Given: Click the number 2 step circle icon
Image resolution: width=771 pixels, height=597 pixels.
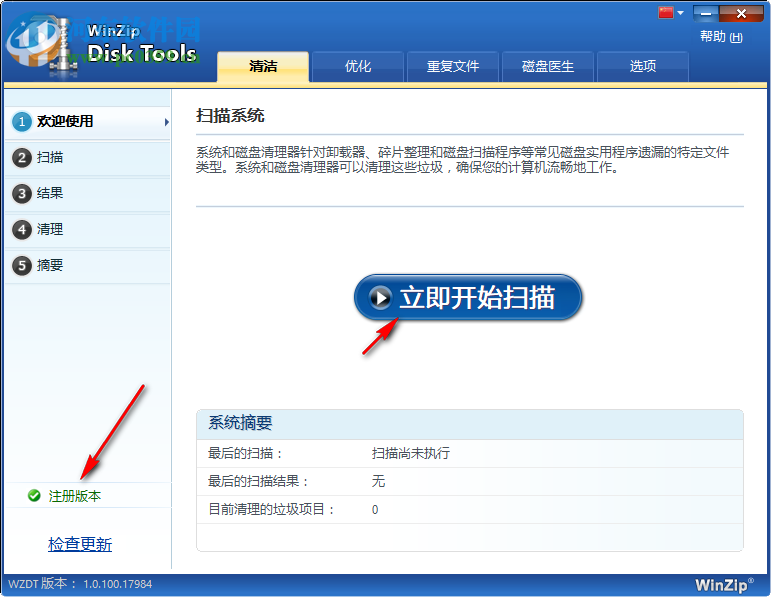Looking at the screenshot, I should tap(22, 158).
